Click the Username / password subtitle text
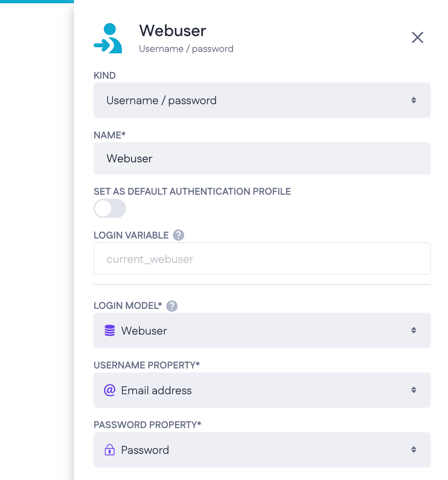 [186, 49]
